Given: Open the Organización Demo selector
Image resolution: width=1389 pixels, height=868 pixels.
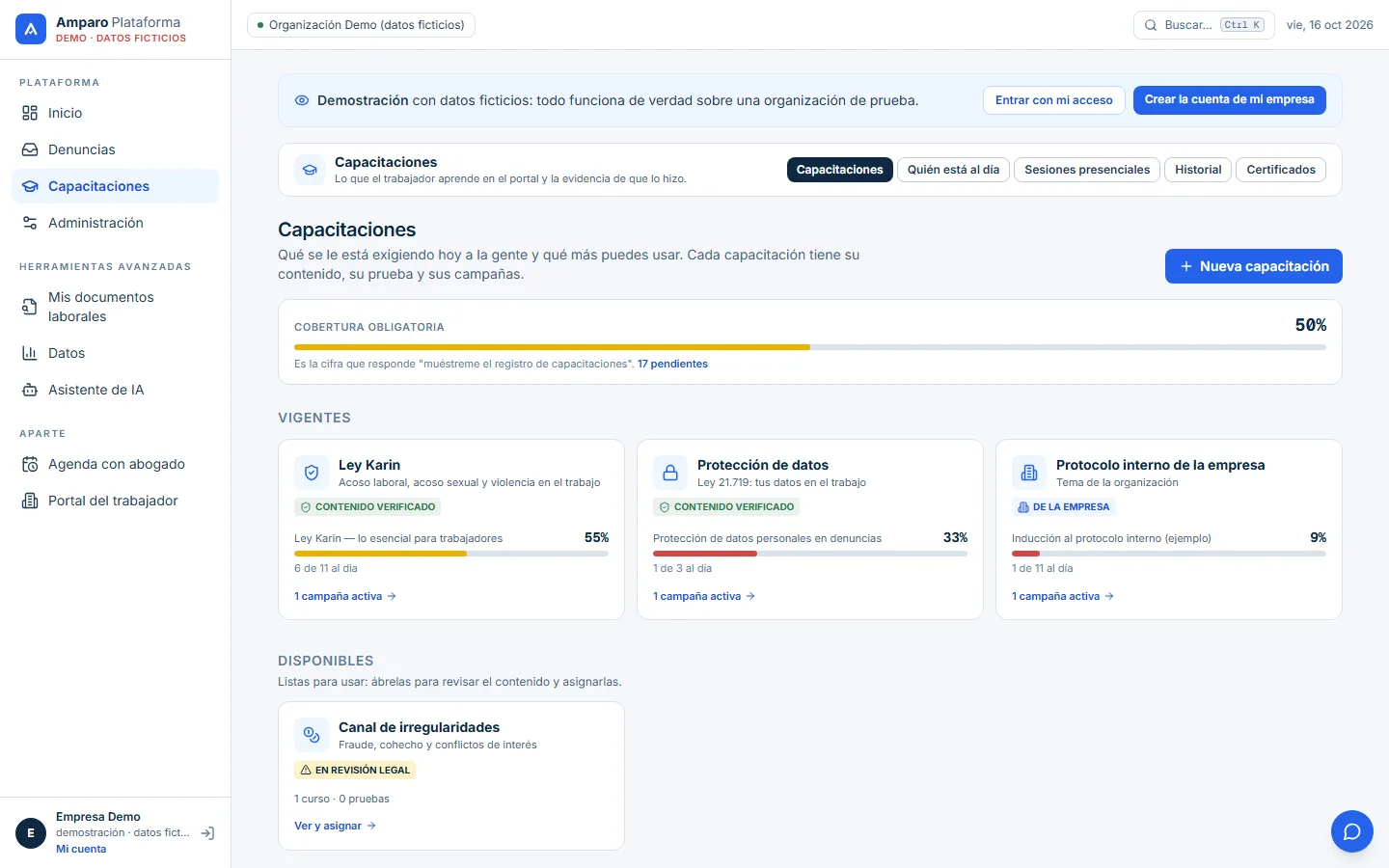Looking at the screenshot, I should click(361, 25).
